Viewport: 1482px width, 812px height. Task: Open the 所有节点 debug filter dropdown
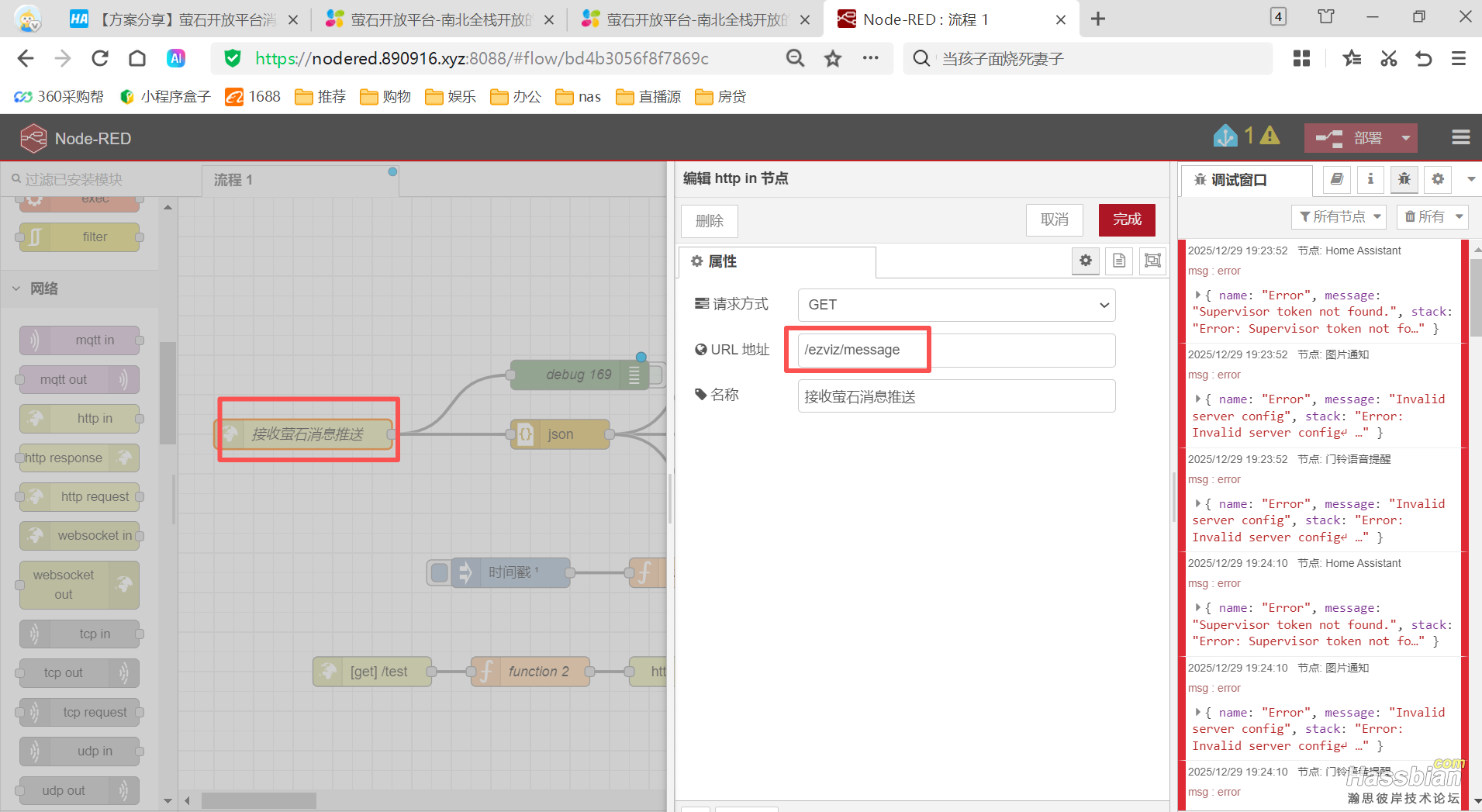[1339, 216]
